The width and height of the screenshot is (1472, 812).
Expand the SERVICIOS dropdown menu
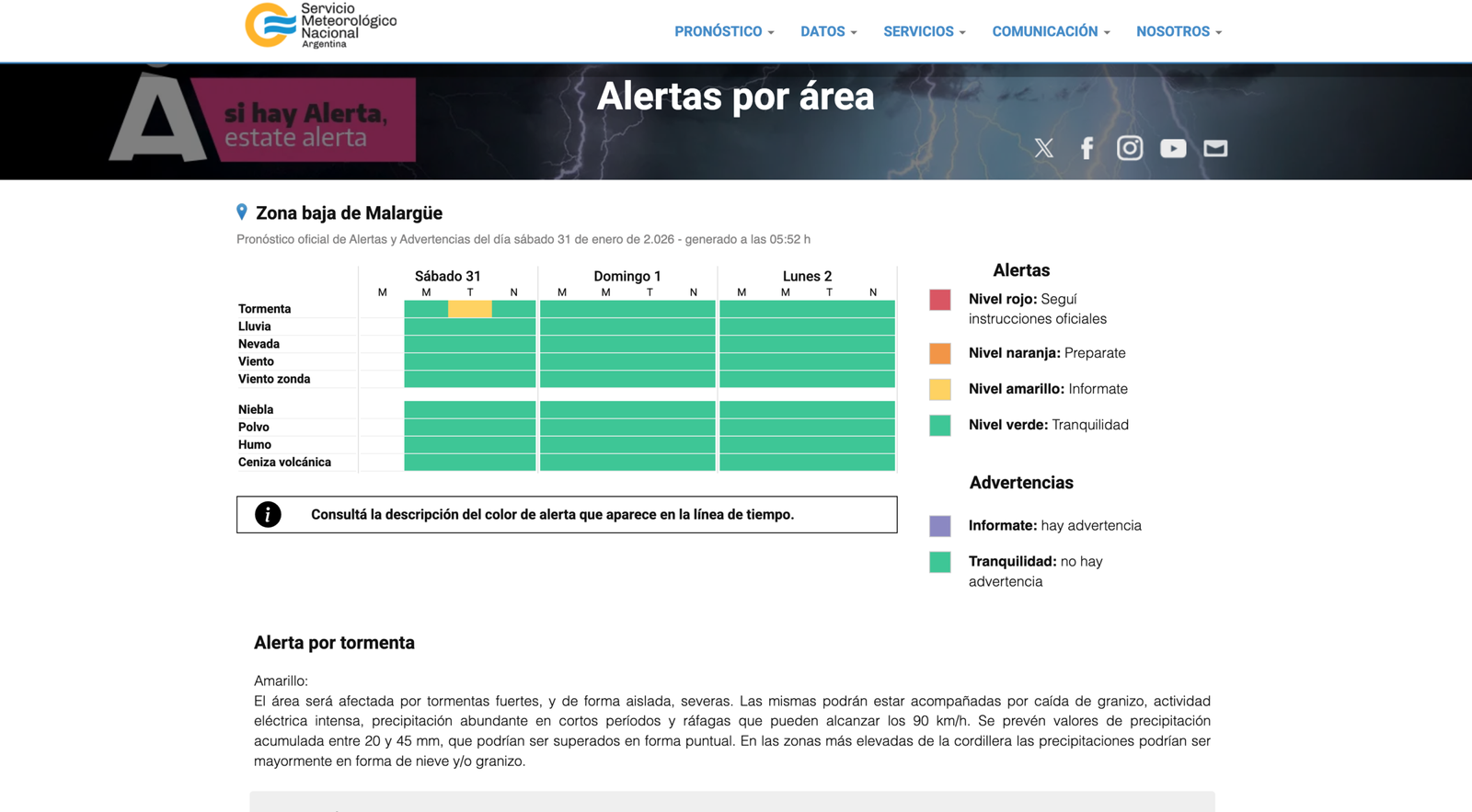[924, 31]
